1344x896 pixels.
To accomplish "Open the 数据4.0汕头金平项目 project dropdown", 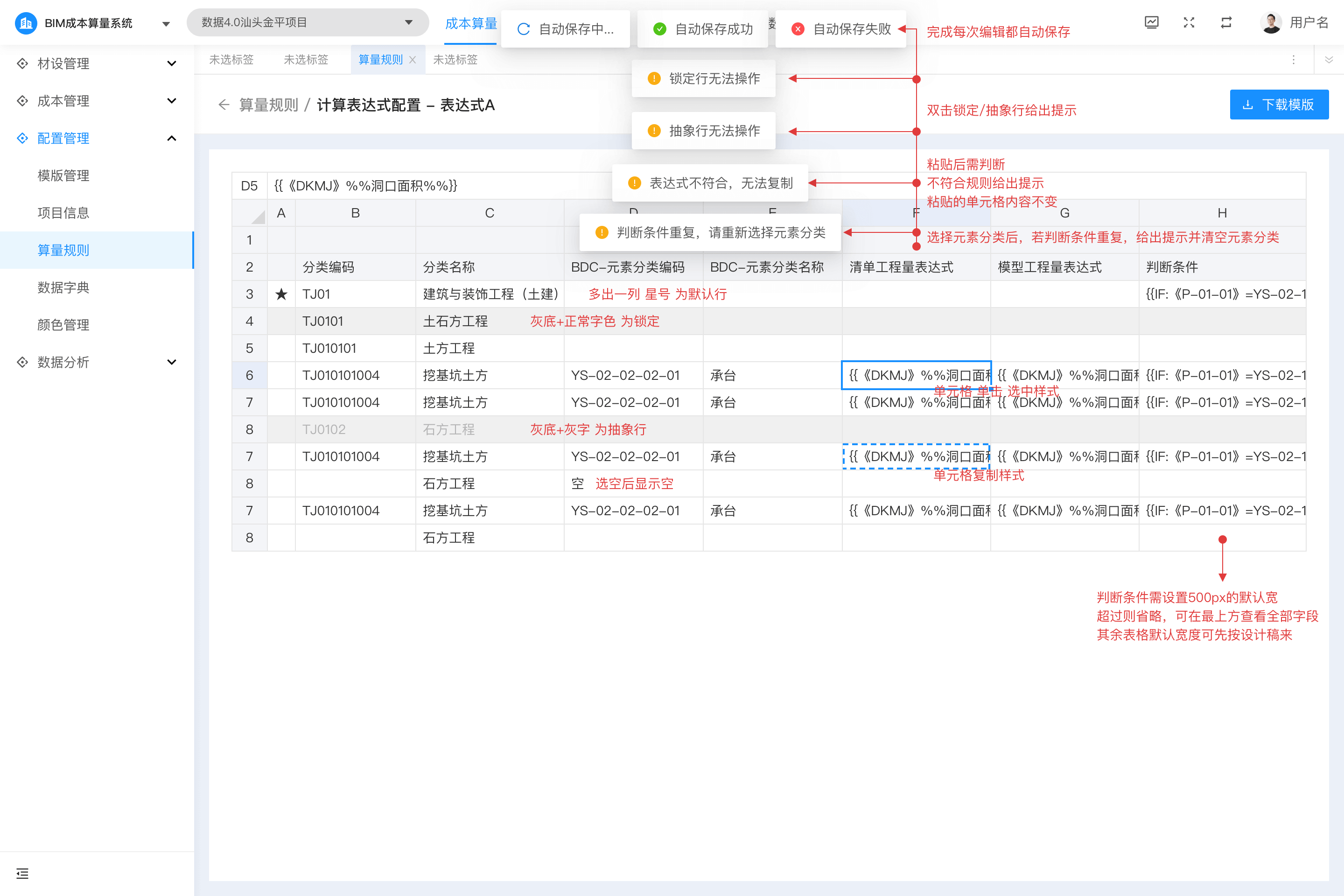I will click(308, 22).
